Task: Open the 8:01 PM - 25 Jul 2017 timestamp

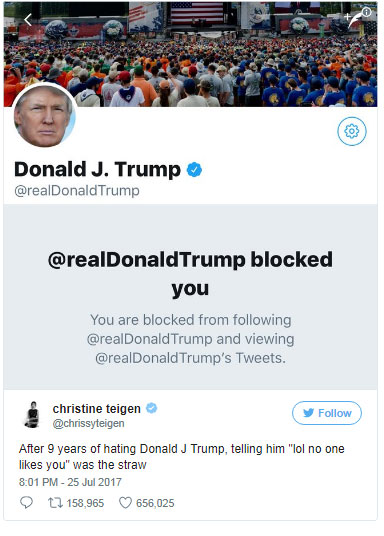Action: (x=70, y=482)
